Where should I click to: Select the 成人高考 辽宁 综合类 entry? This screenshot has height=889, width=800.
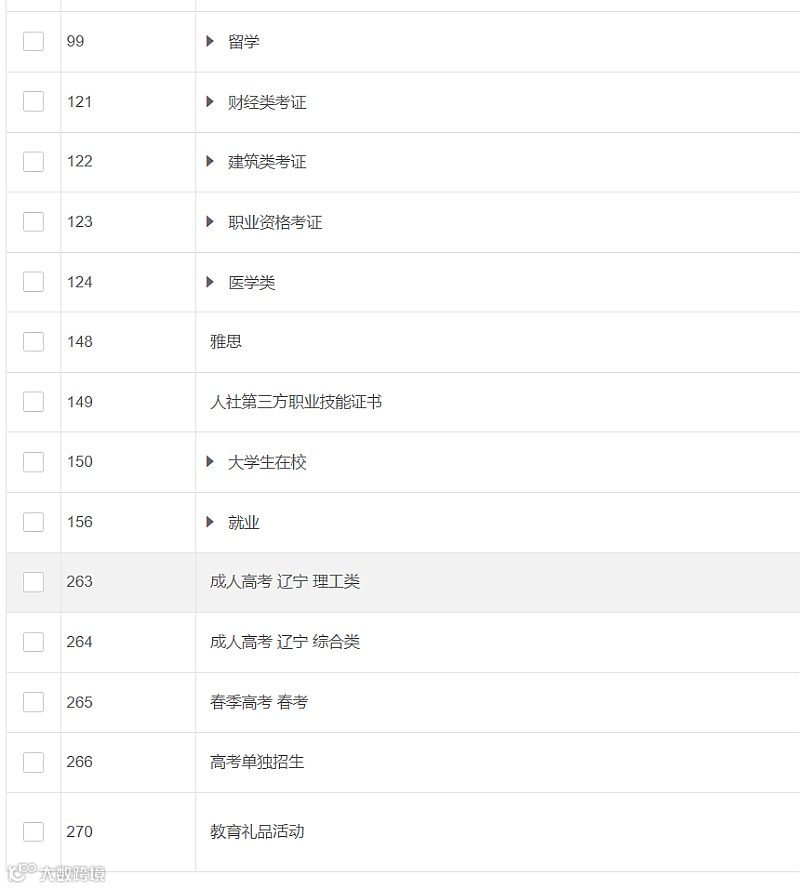click(x=285, y=642)
